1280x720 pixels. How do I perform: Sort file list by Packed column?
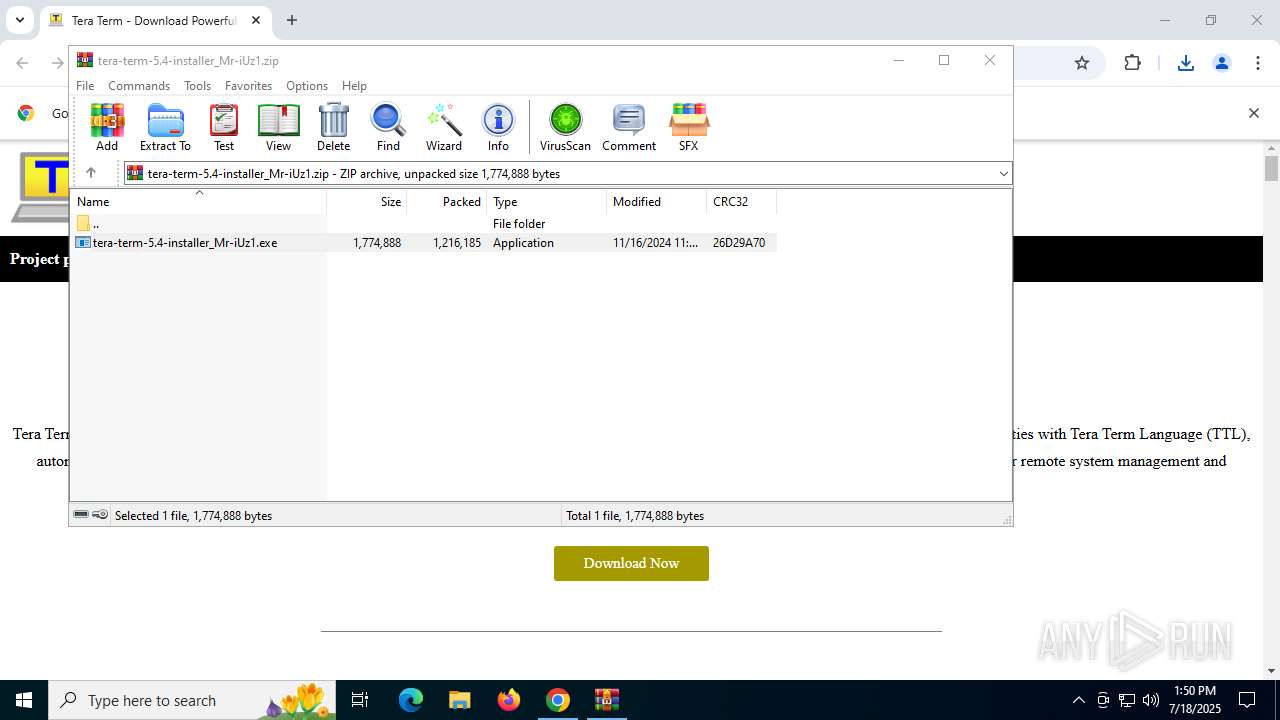coord(447,202)
